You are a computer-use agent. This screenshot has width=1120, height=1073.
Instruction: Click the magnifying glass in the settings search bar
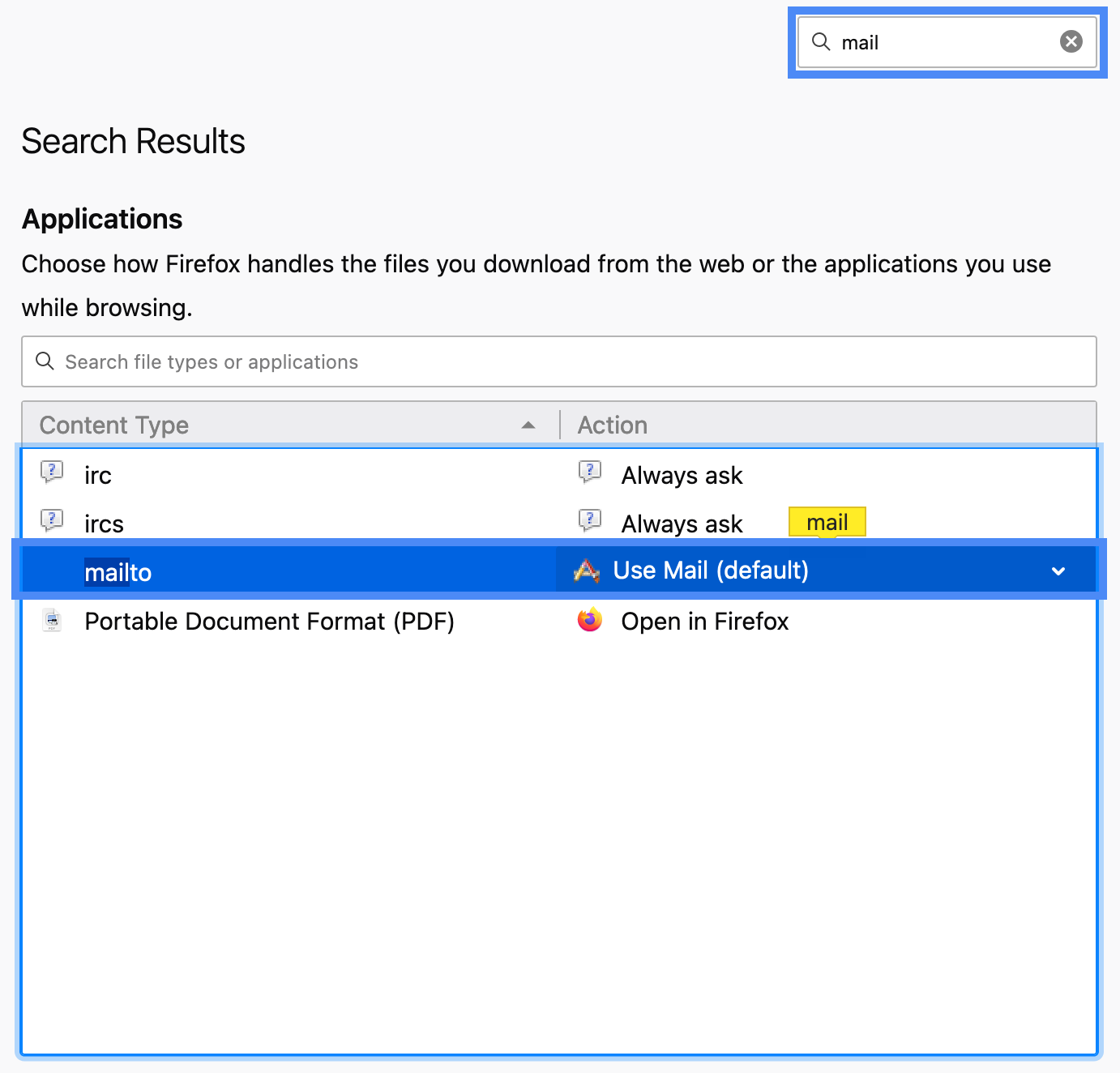point(821,42)
